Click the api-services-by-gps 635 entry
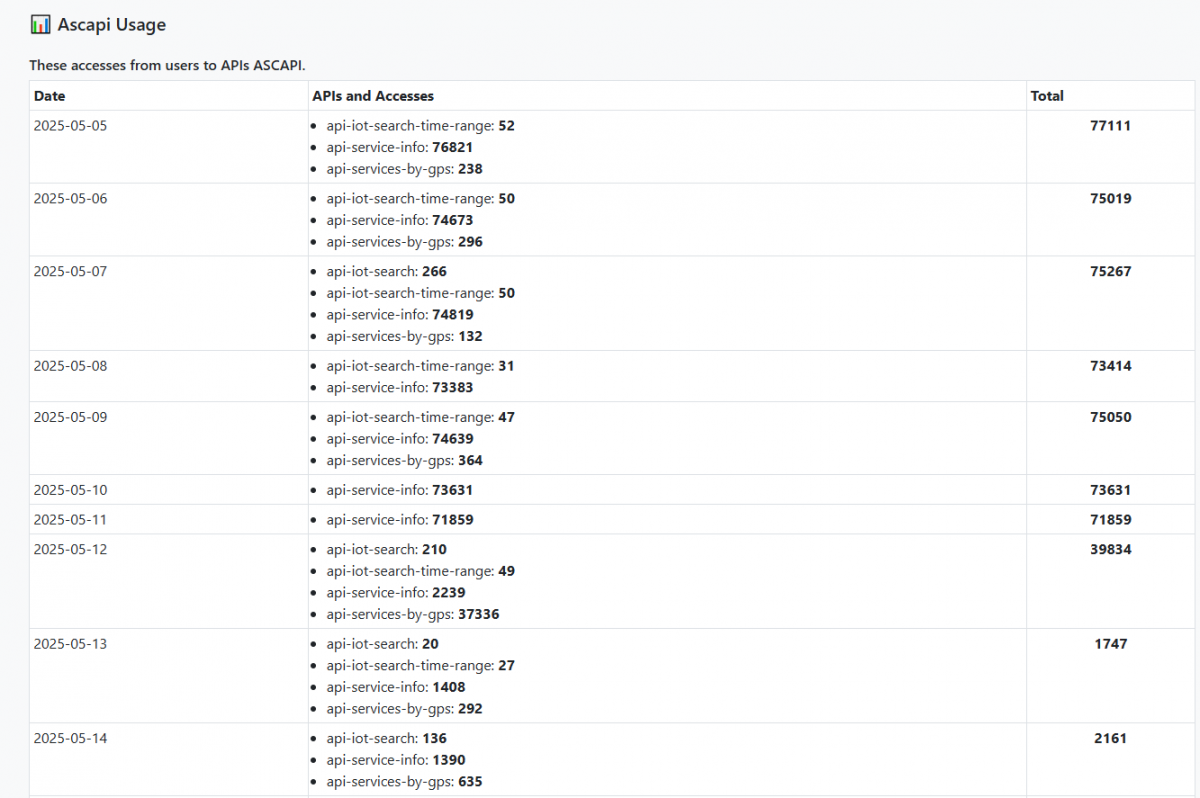The height and width of the screenshot is (798, 1200). click(x=404, y=782)
